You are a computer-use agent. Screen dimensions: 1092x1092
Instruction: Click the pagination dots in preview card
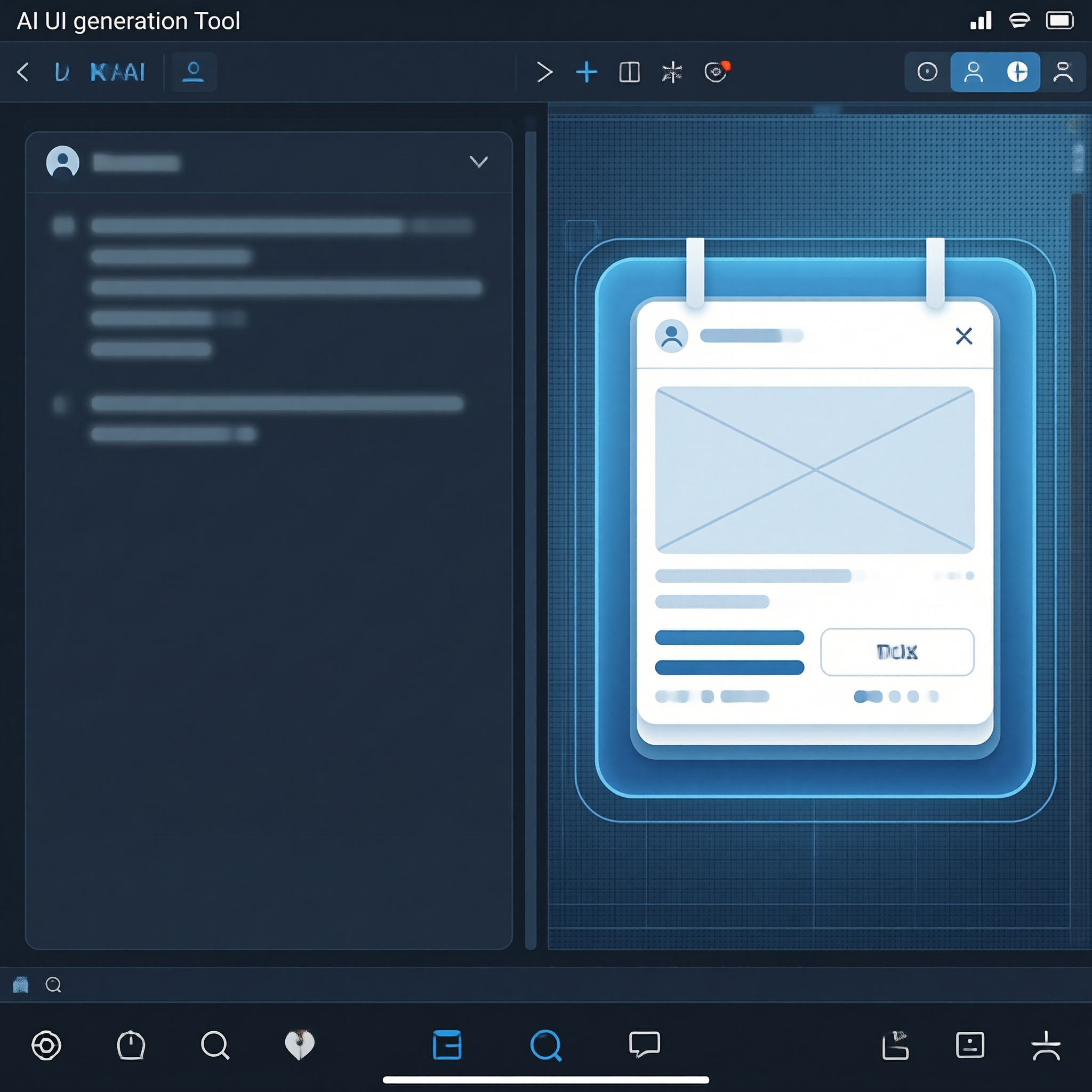tap(896, 696)
